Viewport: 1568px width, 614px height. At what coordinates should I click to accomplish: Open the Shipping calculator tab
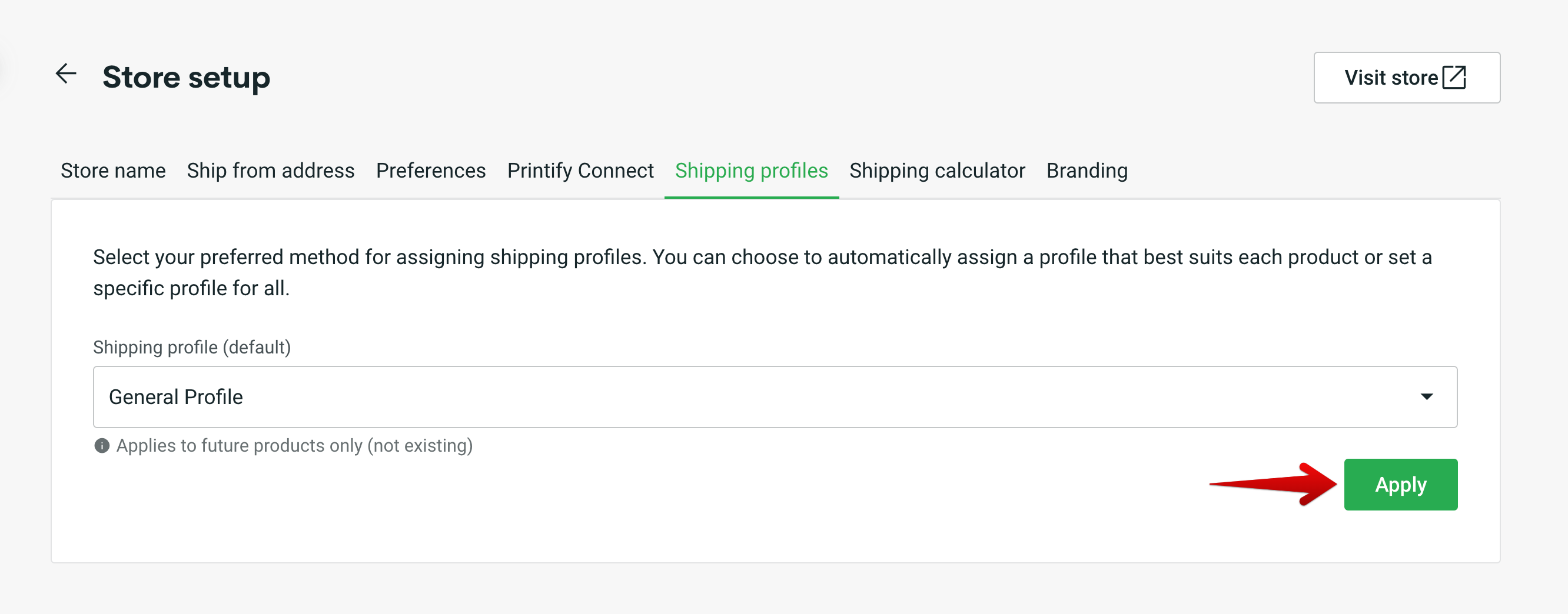point(938,171)
